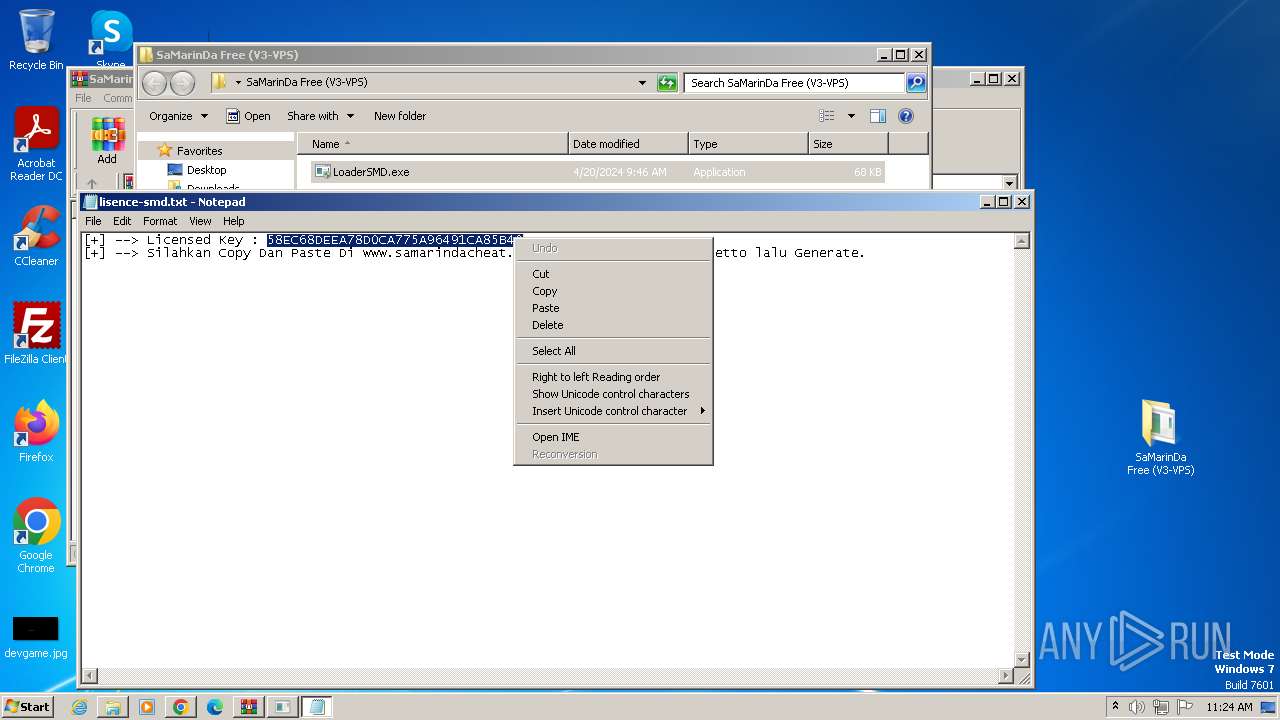Choose Select All from context menu
The height and width of the screenshot is (720, 1280).
tap(612, 351)
